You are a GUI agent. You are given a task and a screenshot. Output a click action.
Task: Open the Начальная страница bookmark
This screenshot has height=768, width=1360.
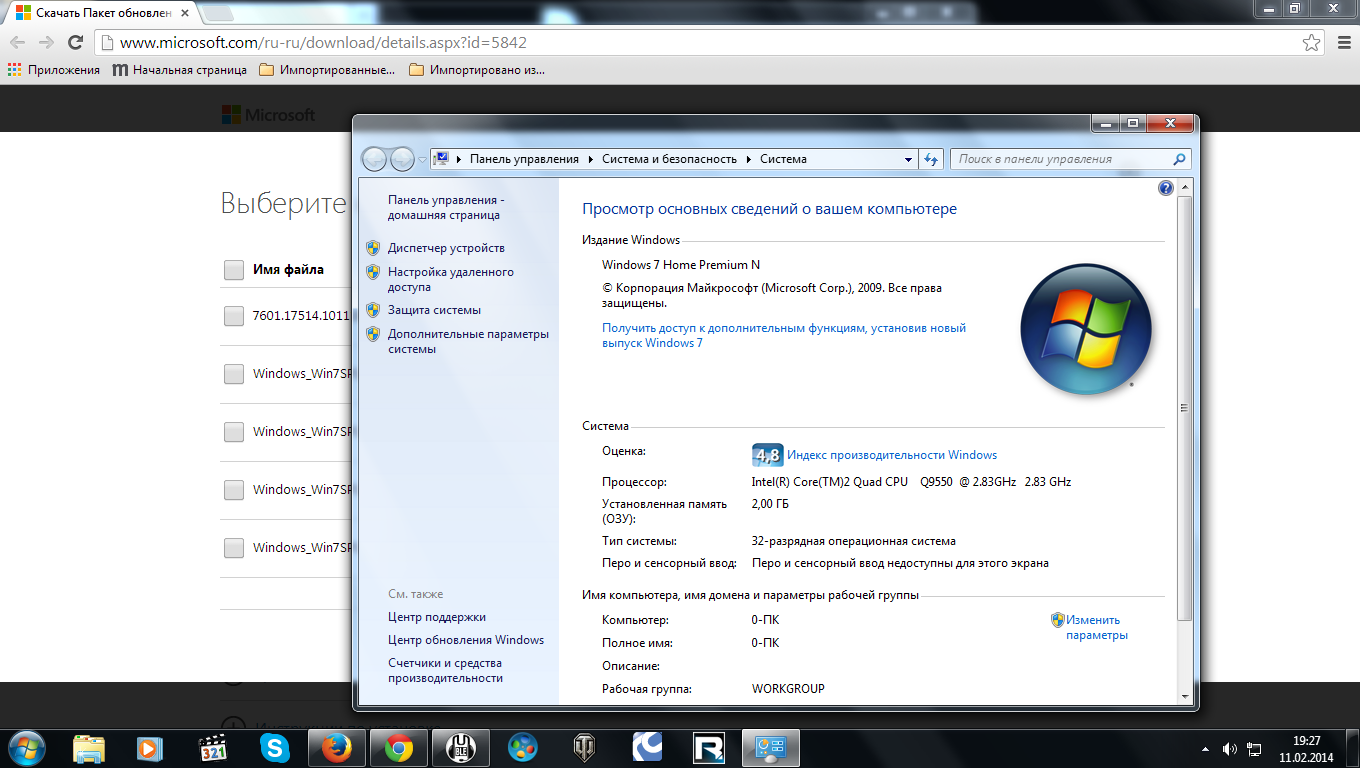point(180,70)
